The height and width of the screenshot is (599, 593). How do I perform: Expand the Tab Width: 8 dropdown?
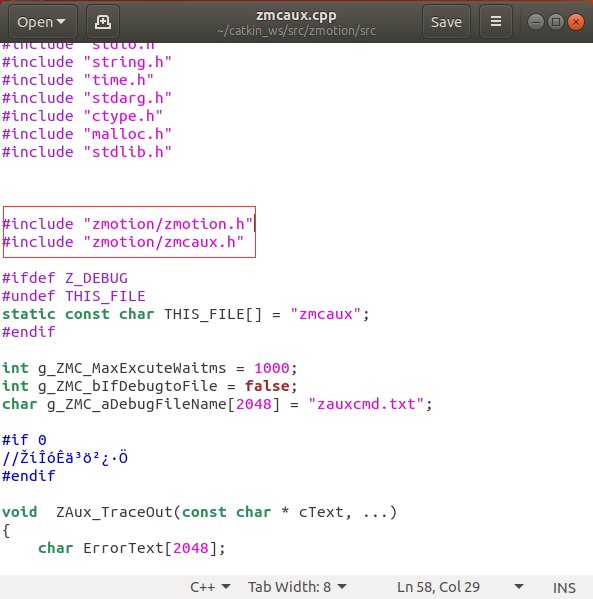click(297, 586)
